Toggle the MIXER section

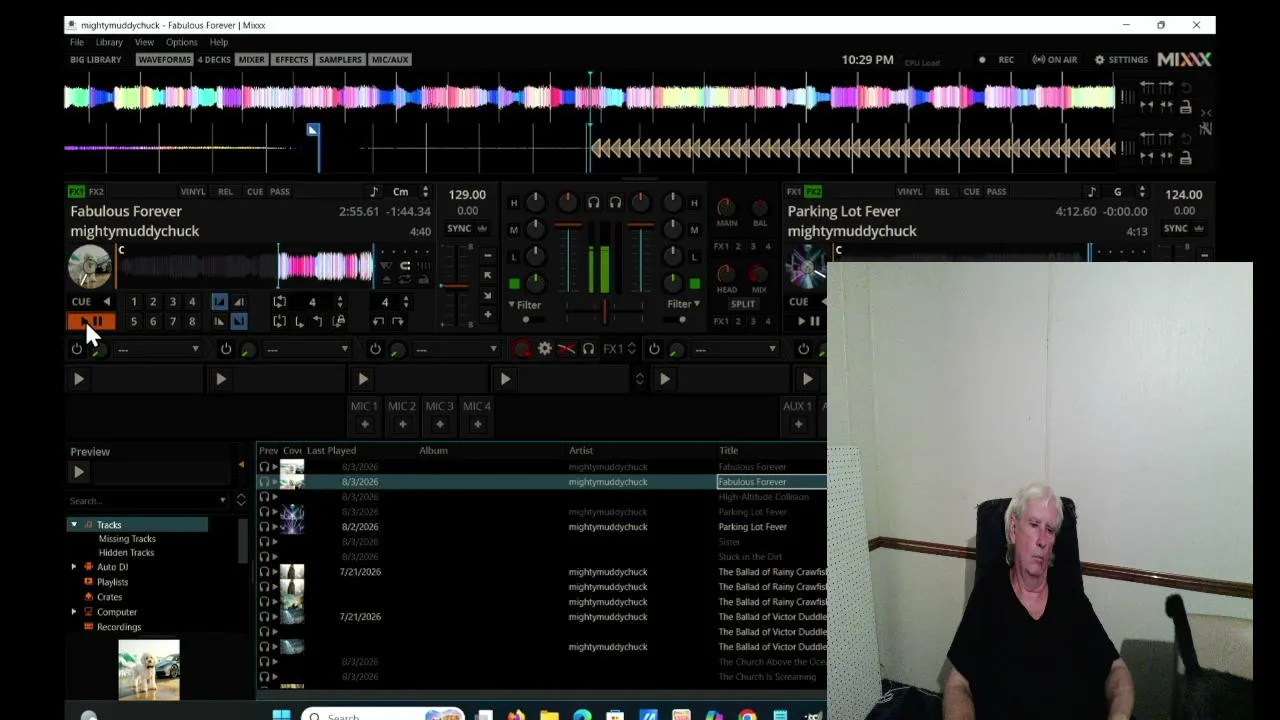pyautogui.click(x=252, y=60)
